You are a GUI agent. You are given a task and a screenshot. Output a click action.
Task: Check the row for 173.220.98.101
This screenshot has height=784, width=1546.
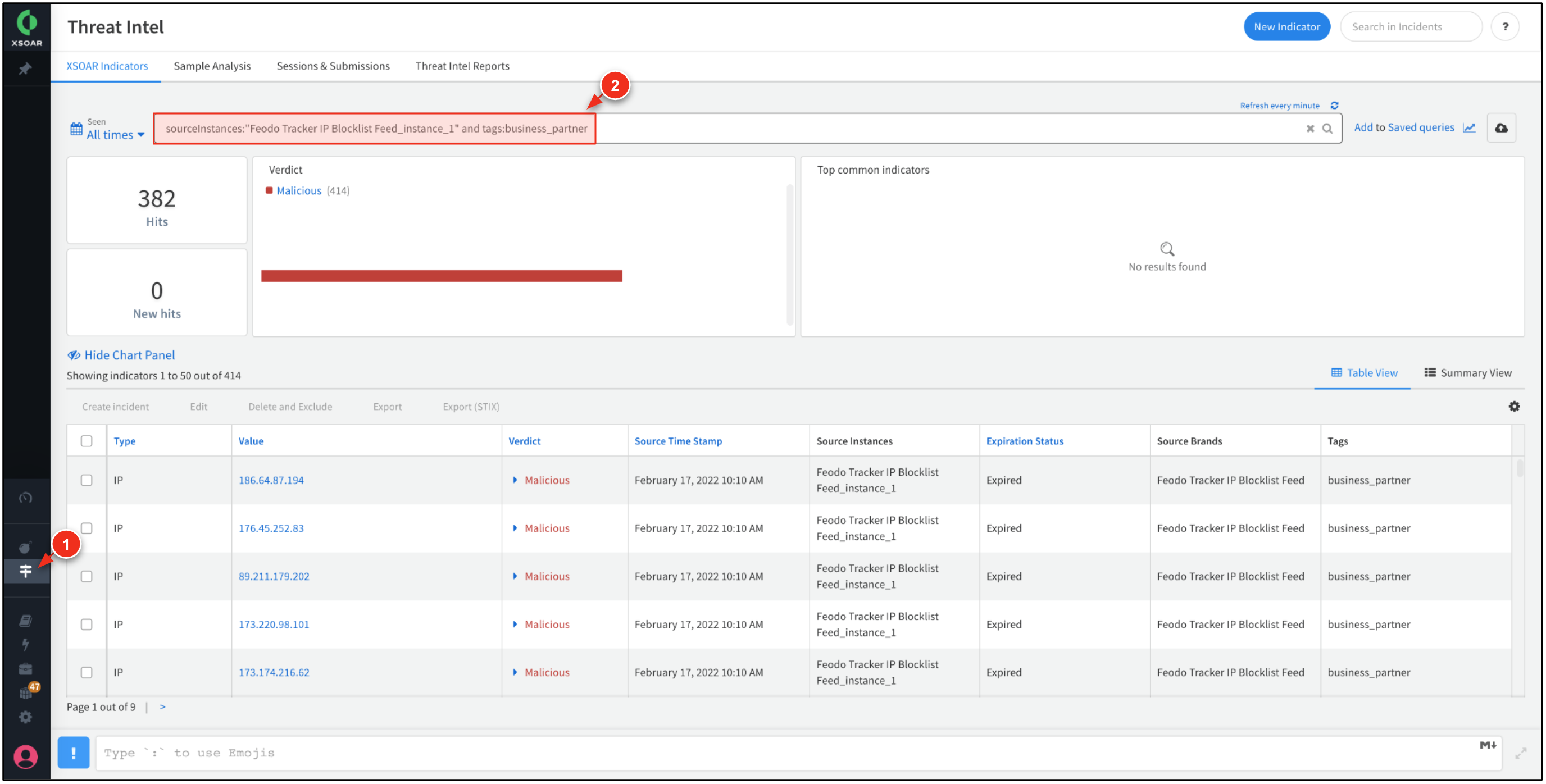click(87, 625)
